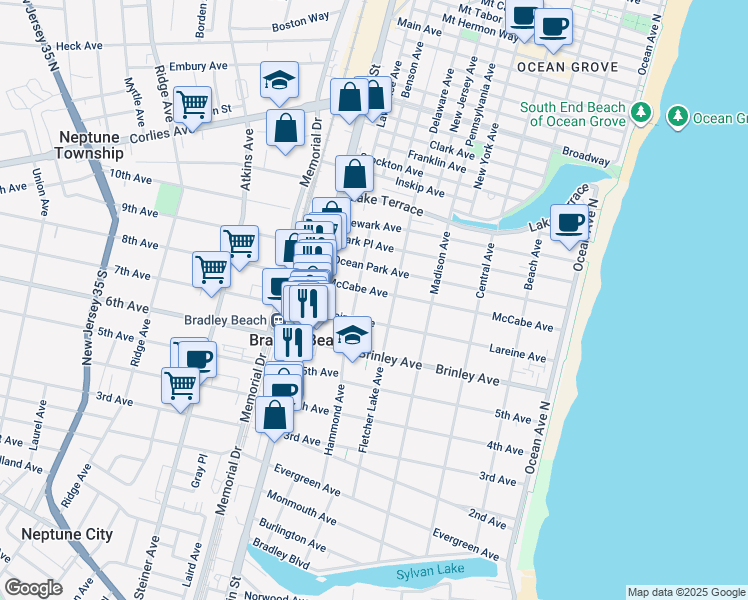The width and height of the screenshot is (748, 600).
Task: Click the 'Fletcher Lake Ave' street label
Action: point(371,410)
